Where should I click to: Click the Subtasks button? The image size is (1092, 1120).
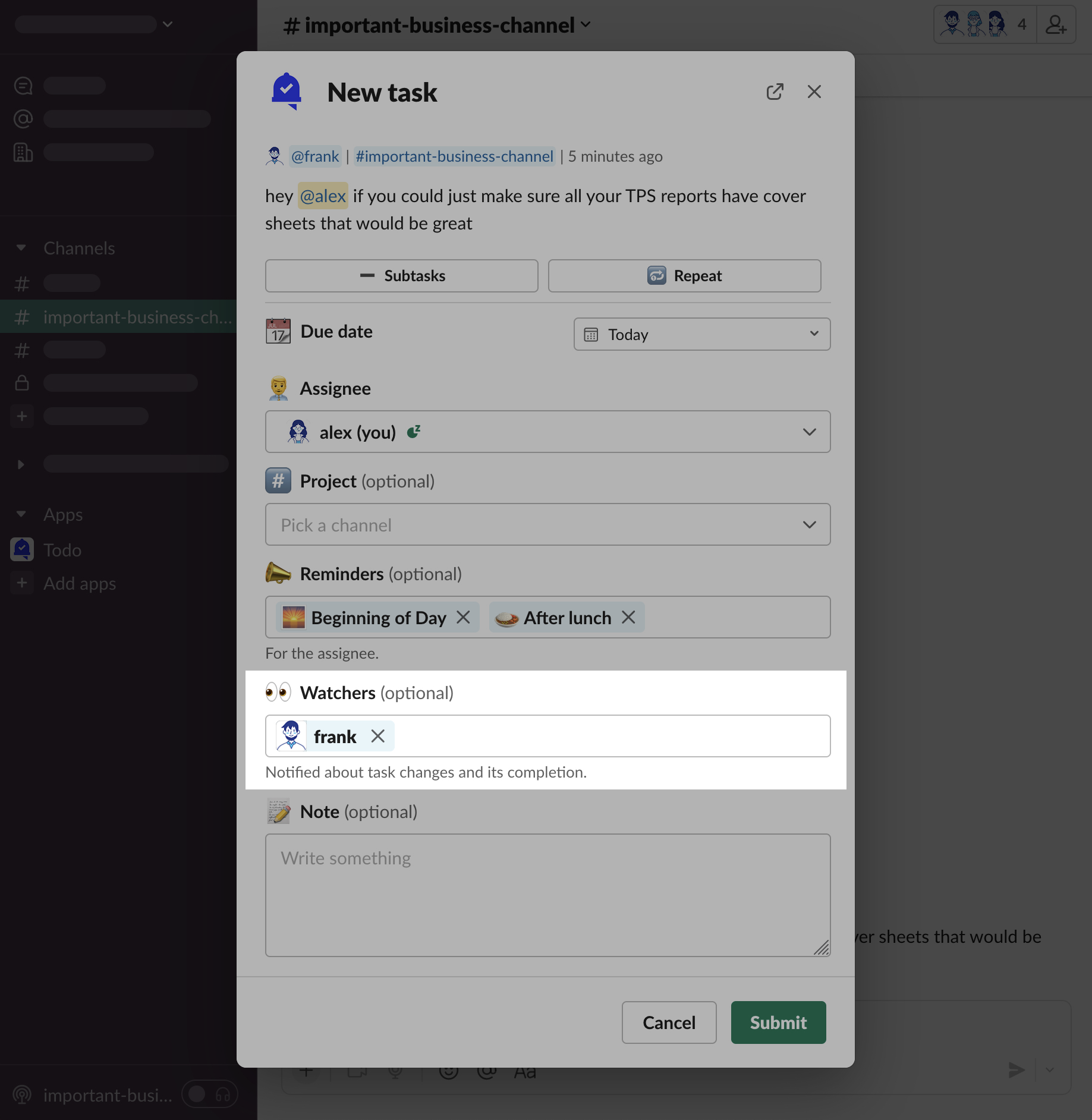click(402, 276)
